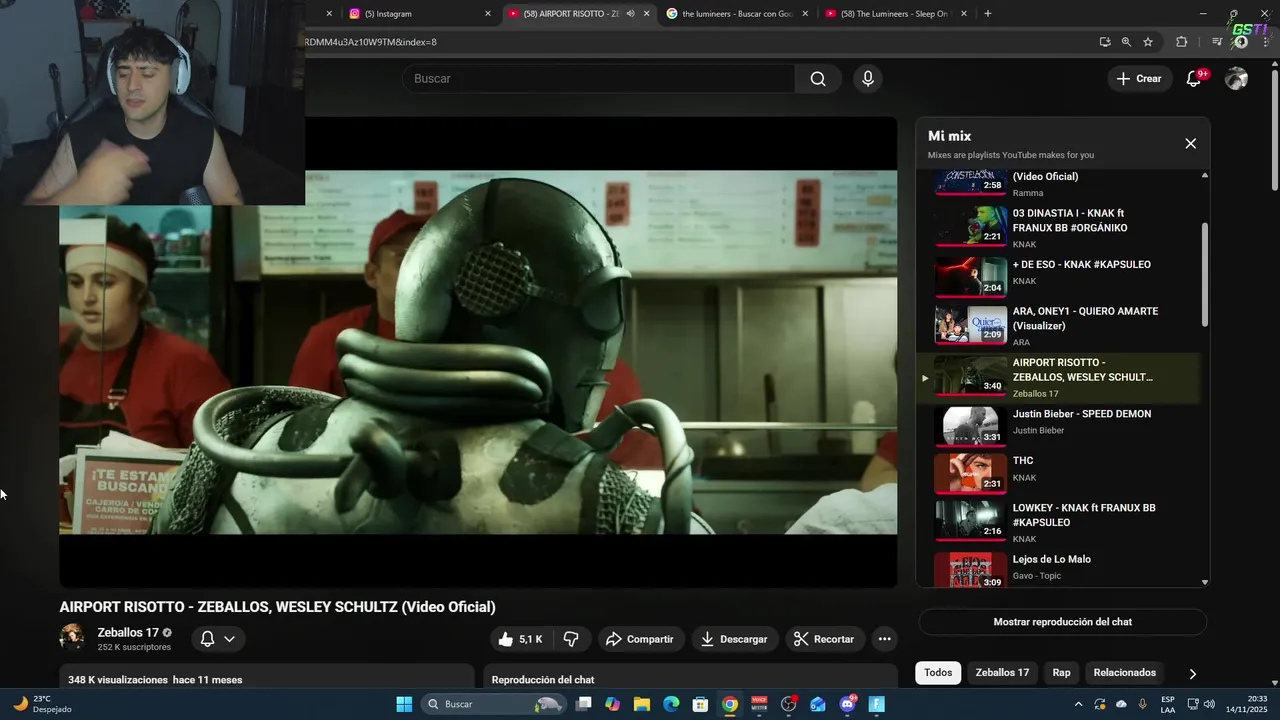Play Lejos de Lo Malo thumbnail
Viewport: 1280px width, 720px height.
point(971,569)
